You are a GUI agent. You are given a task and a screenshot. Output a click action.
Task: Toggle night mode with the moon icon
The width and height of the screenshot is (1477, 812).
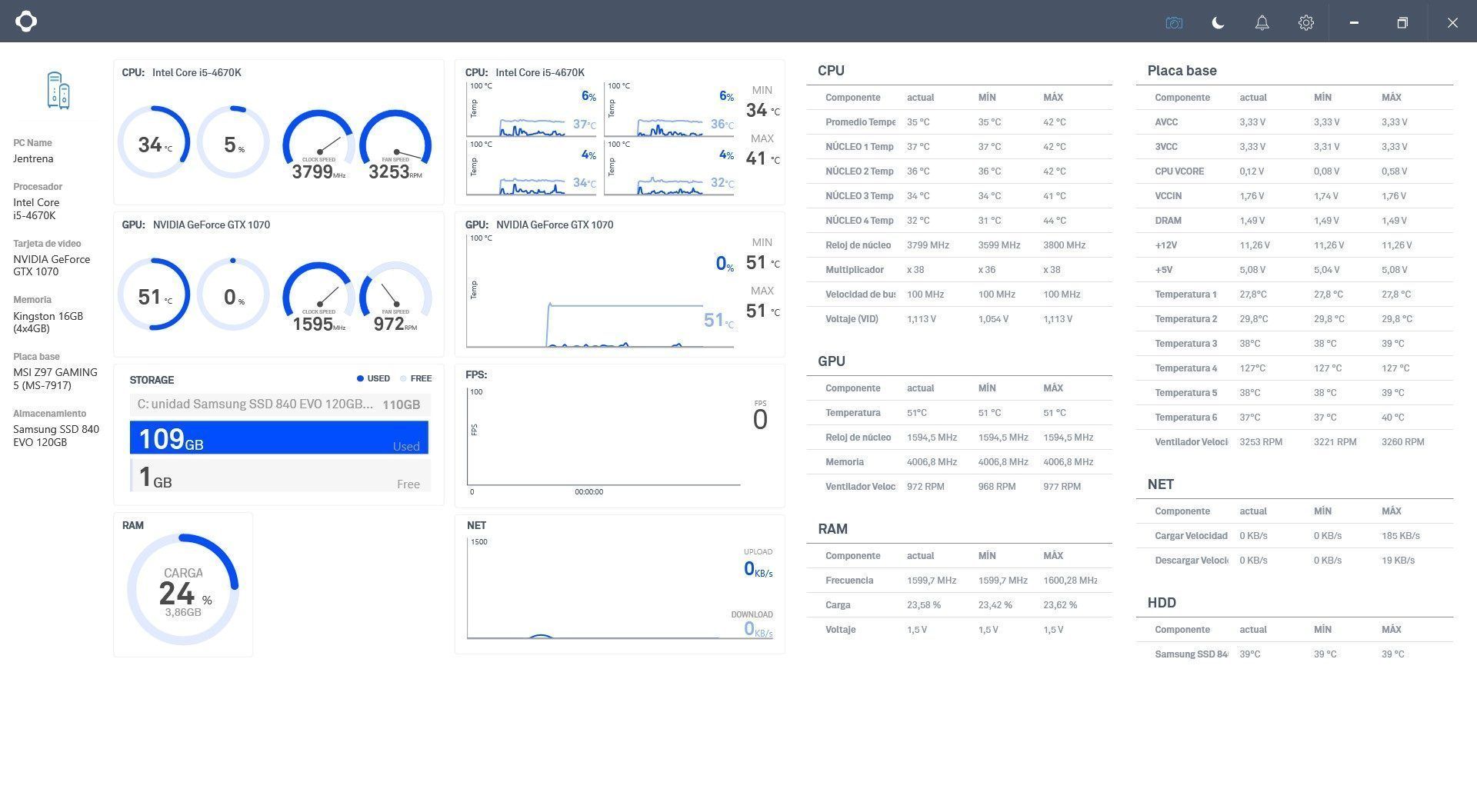point(1218,23)
